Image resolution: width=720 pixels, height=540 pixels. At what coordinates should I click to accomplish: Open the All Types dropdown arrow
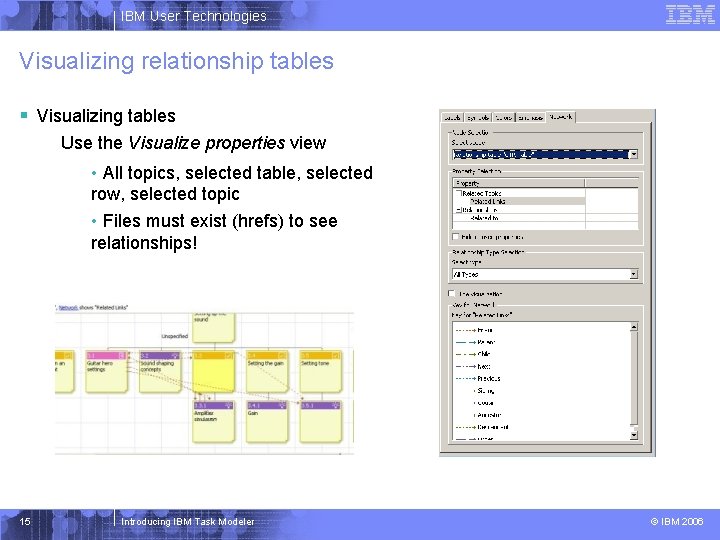click(x=634, y=274)
